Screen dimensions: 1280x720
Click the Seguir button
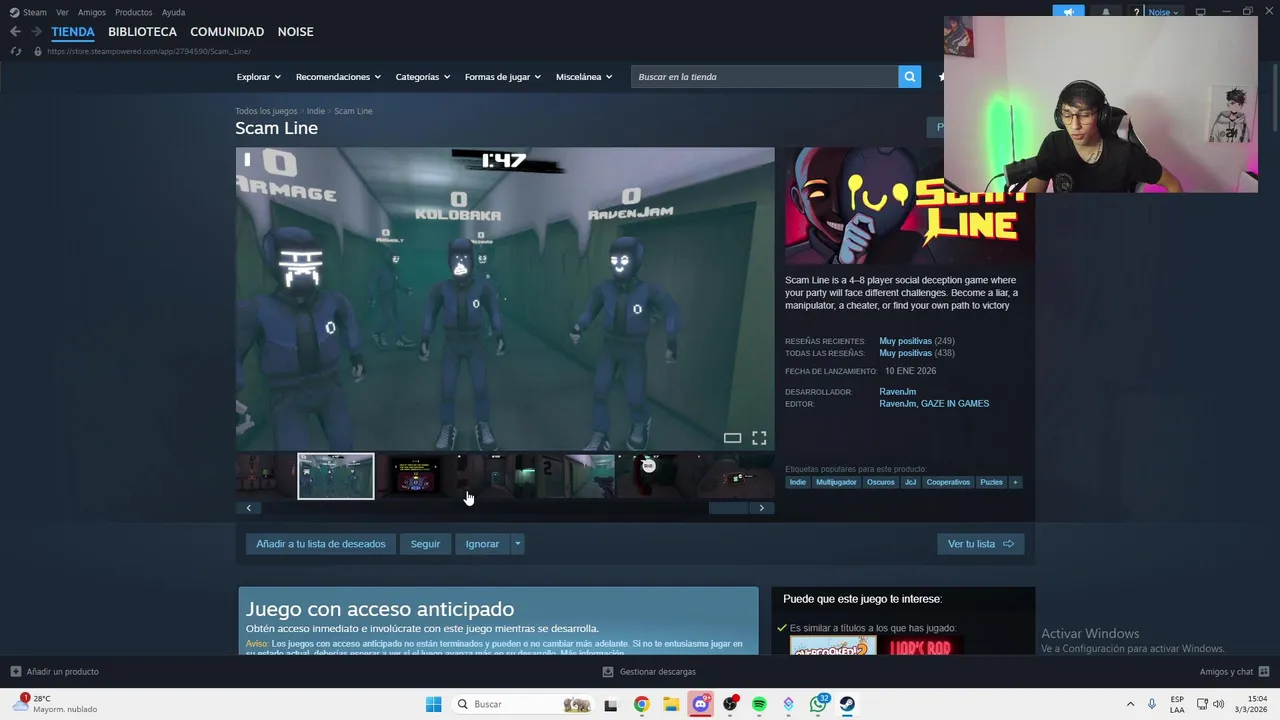pyautogui.click(x=425, y=544)
